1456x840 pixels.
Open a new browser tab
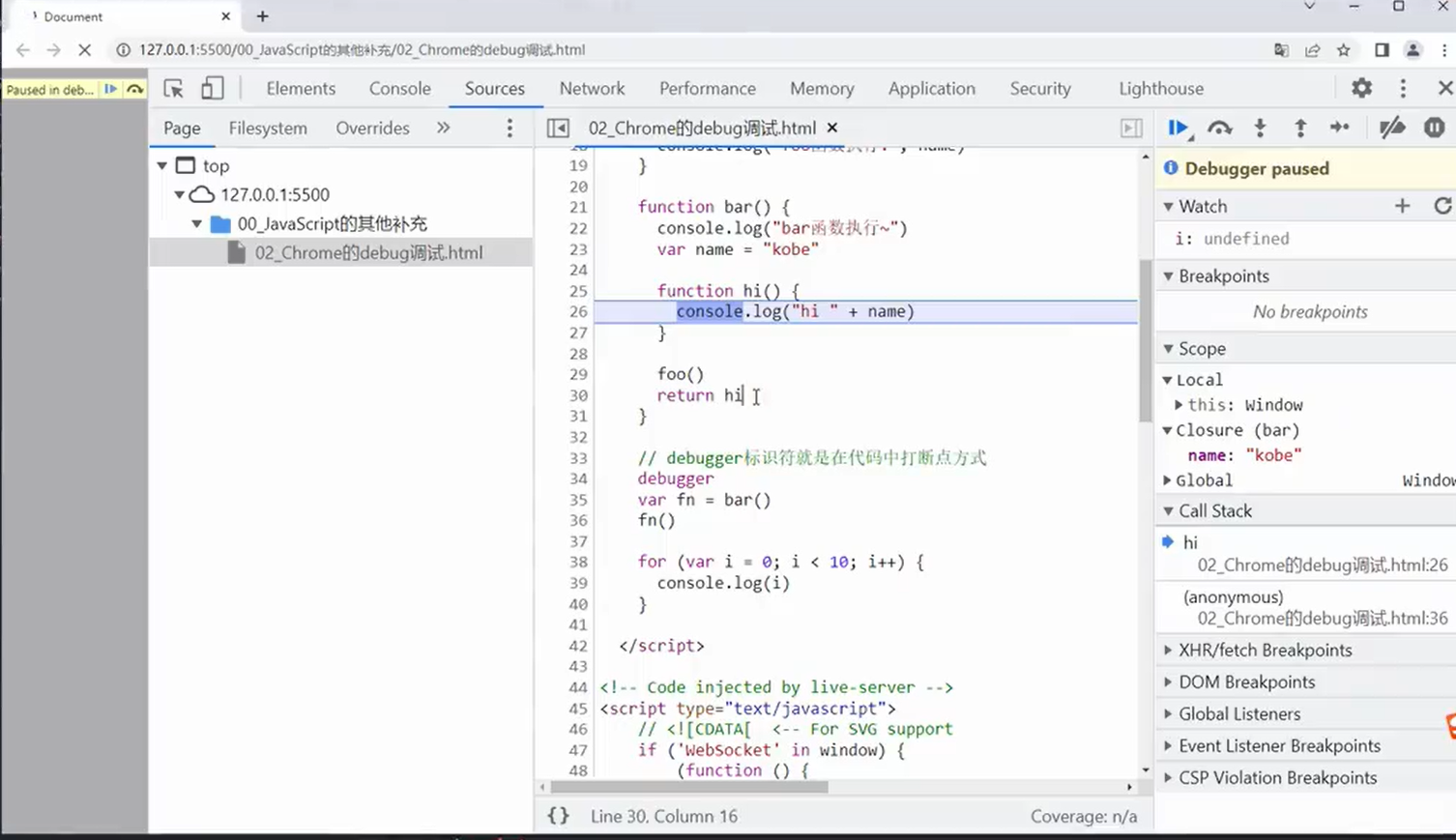tap(262, 16)
